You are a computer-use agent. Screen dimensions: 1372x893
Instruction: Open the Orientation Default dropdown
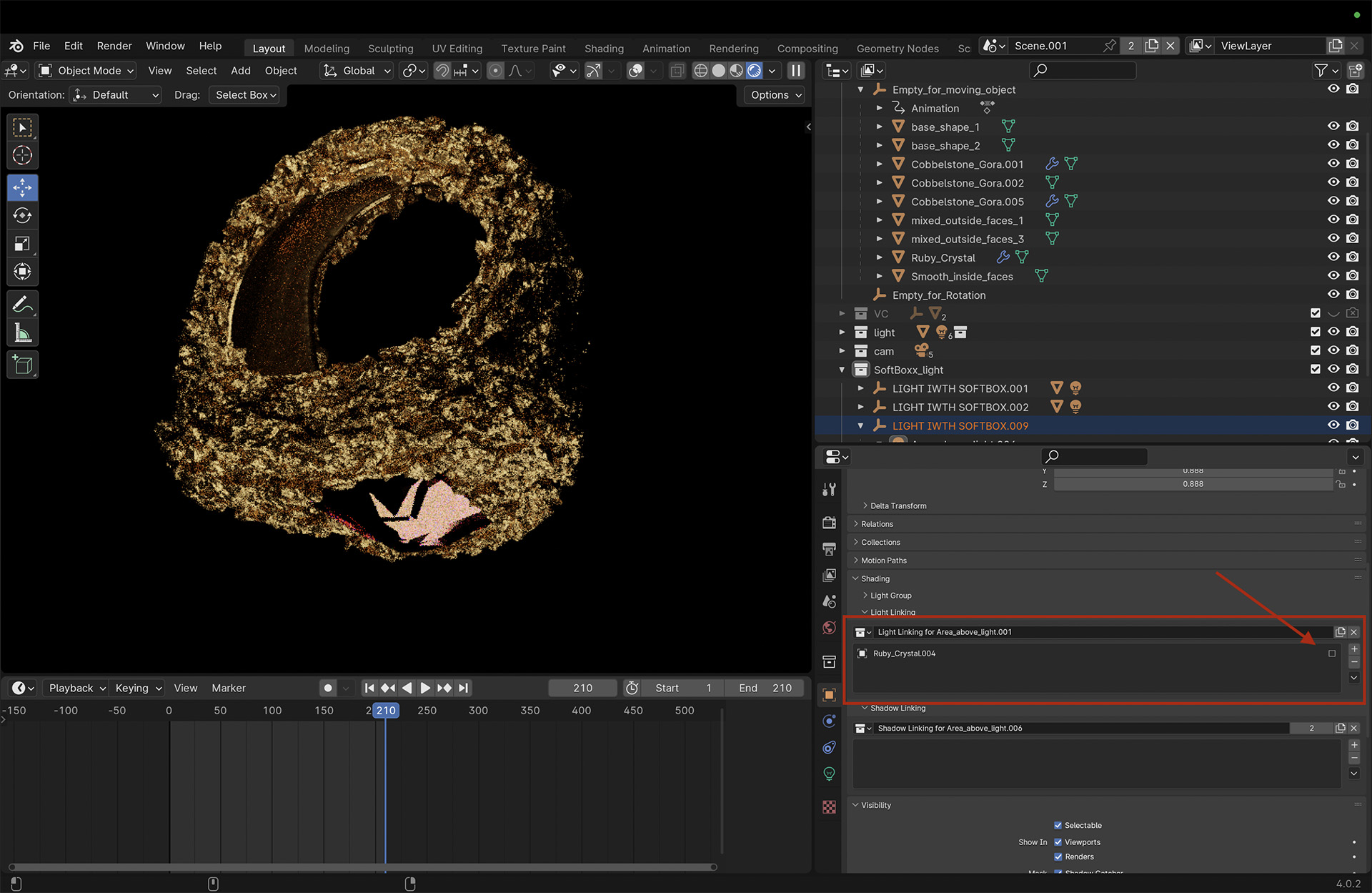click(115, 94)
